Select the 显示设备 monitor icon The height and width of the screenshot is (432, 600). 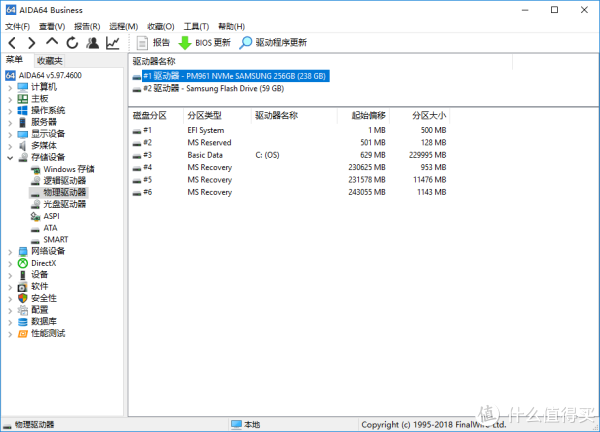tap(23, 134)
